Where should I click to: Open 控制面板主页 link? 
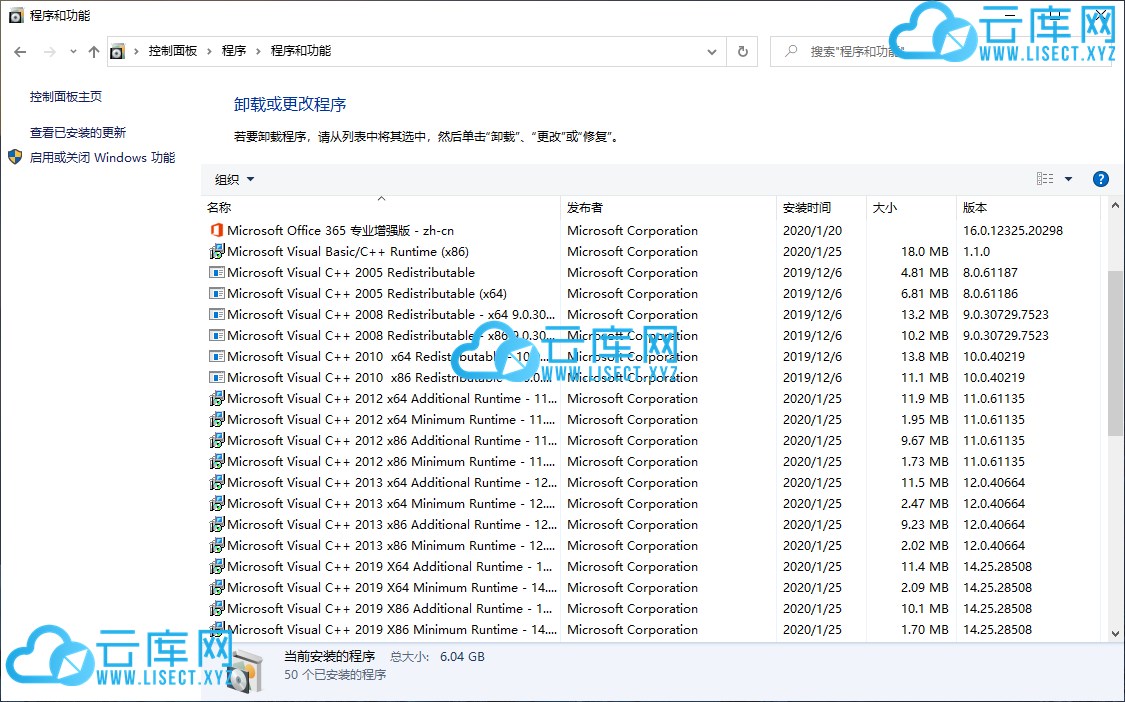(x=66, y=97)
